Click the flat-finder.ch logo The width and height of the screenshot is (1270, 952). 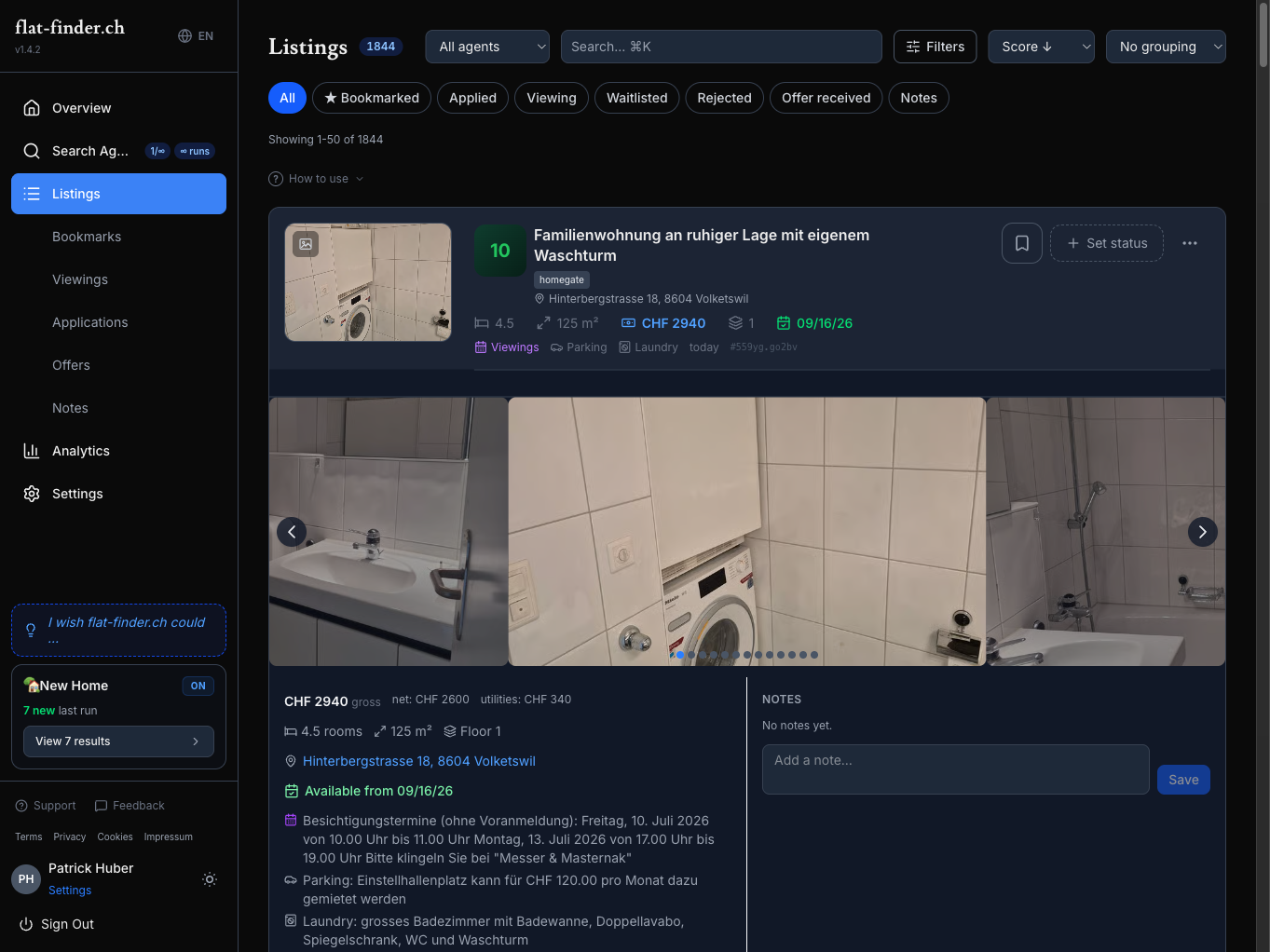click(x=70, y=28)
